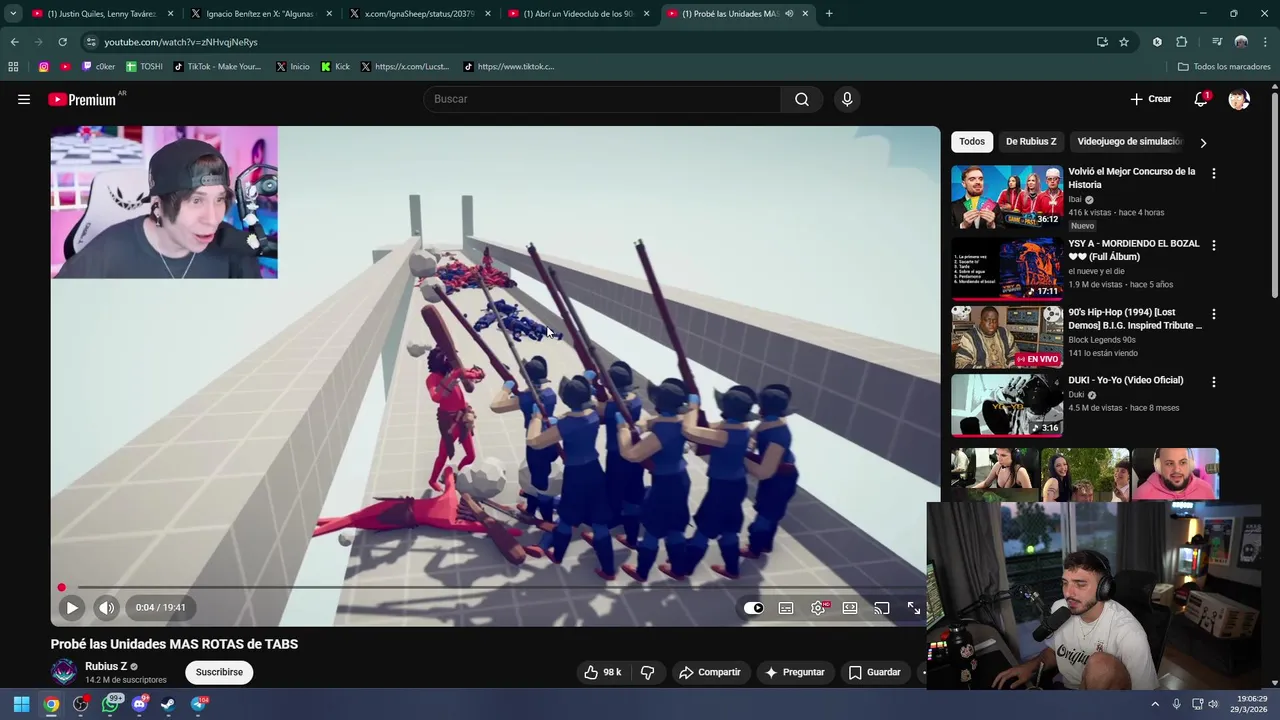Viewport: 1280px width, 720px height.
Task: Save the video with Guardar
Action: tap(874, 672)
